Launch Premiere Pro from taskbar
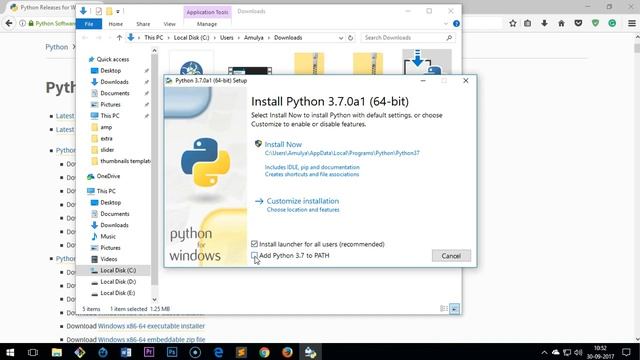 click(x=149, y=352)
